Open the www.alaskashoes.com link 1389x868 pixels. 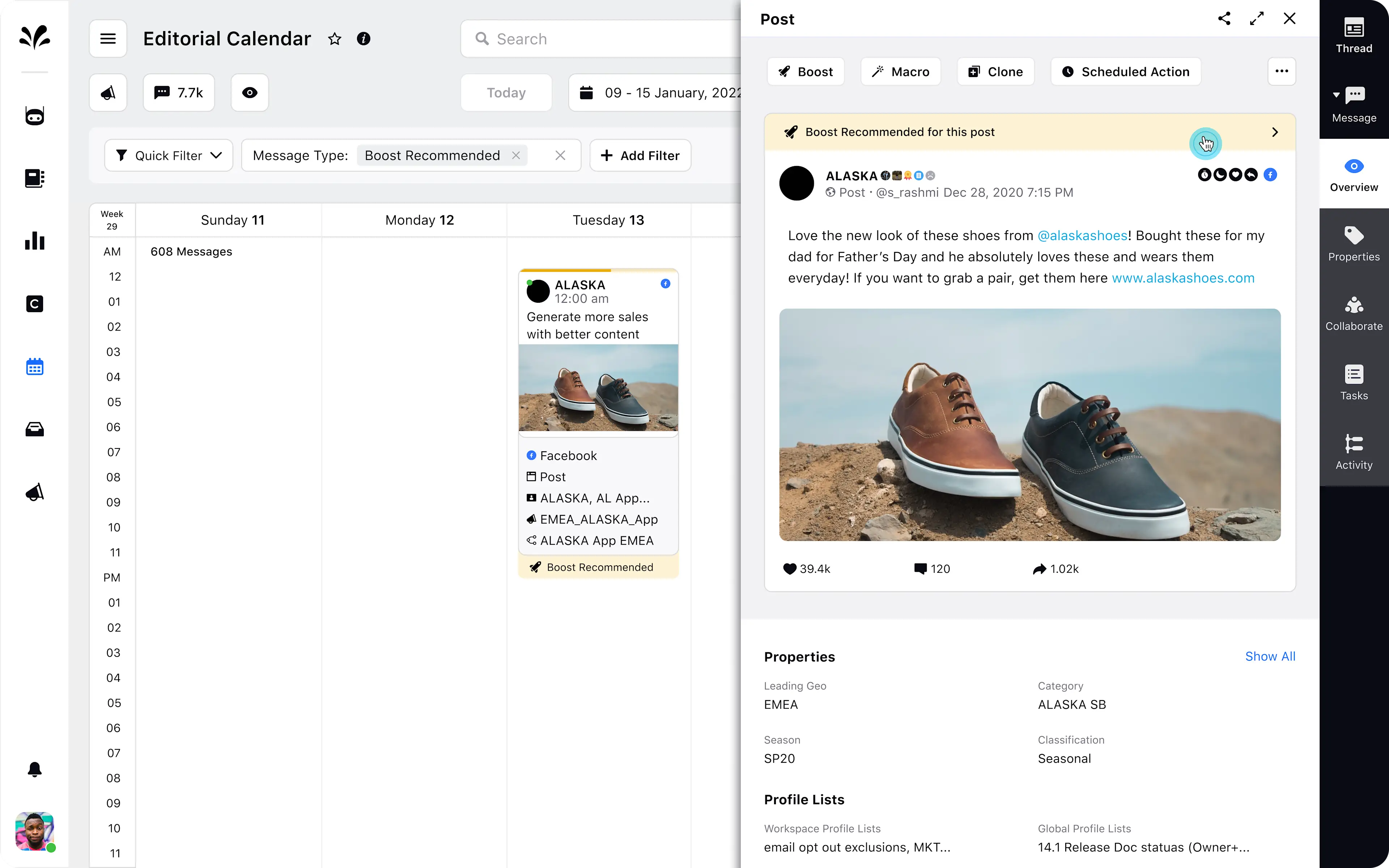pos(1183,278)
